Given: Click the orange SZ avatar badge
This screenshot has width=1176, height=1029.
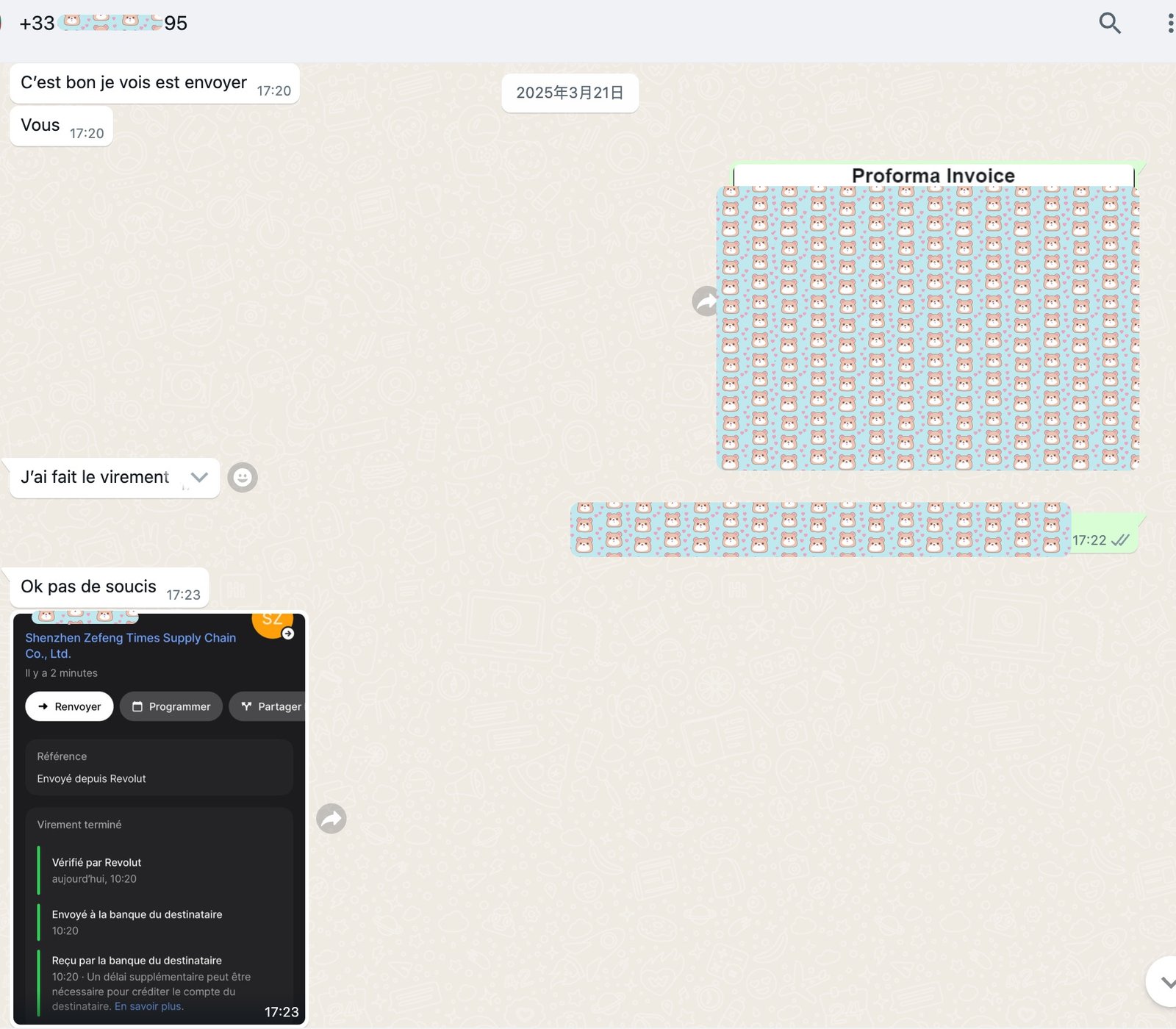Looking at the screenshot, I should point(273,621).
